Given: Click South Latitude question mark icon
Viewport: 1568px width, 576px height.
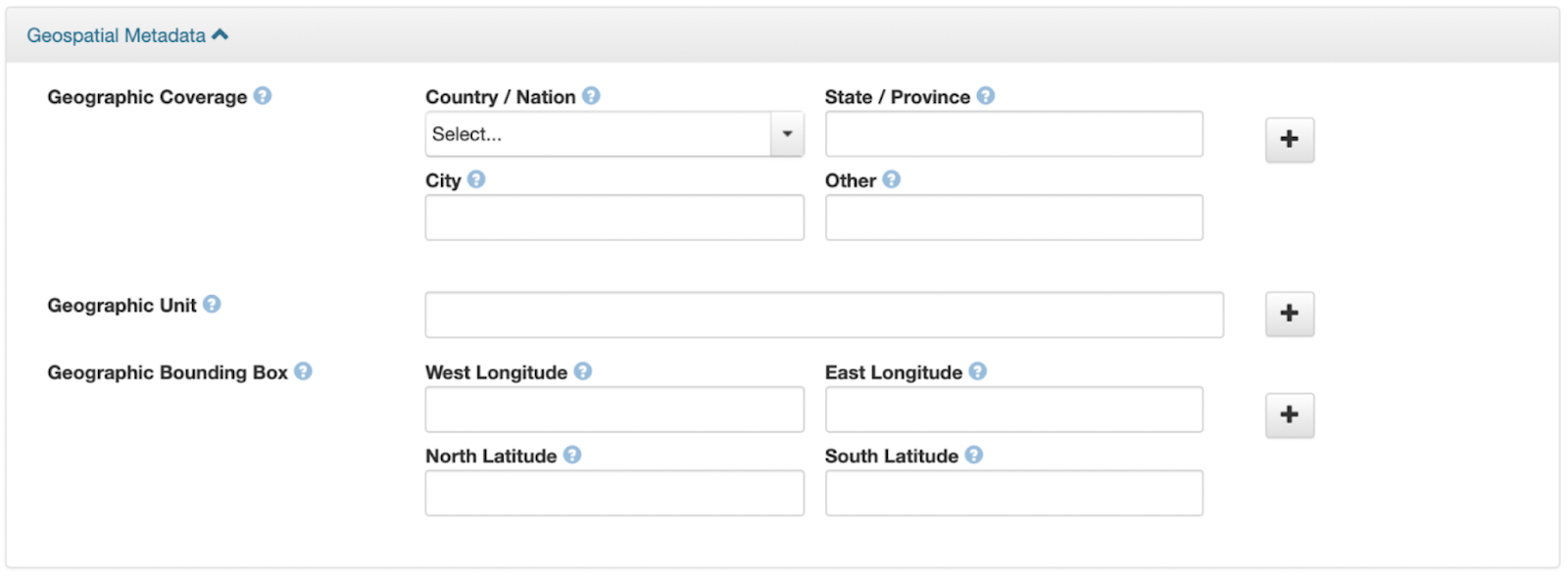Looking at the screenshot, I should (x=973, y=455).
